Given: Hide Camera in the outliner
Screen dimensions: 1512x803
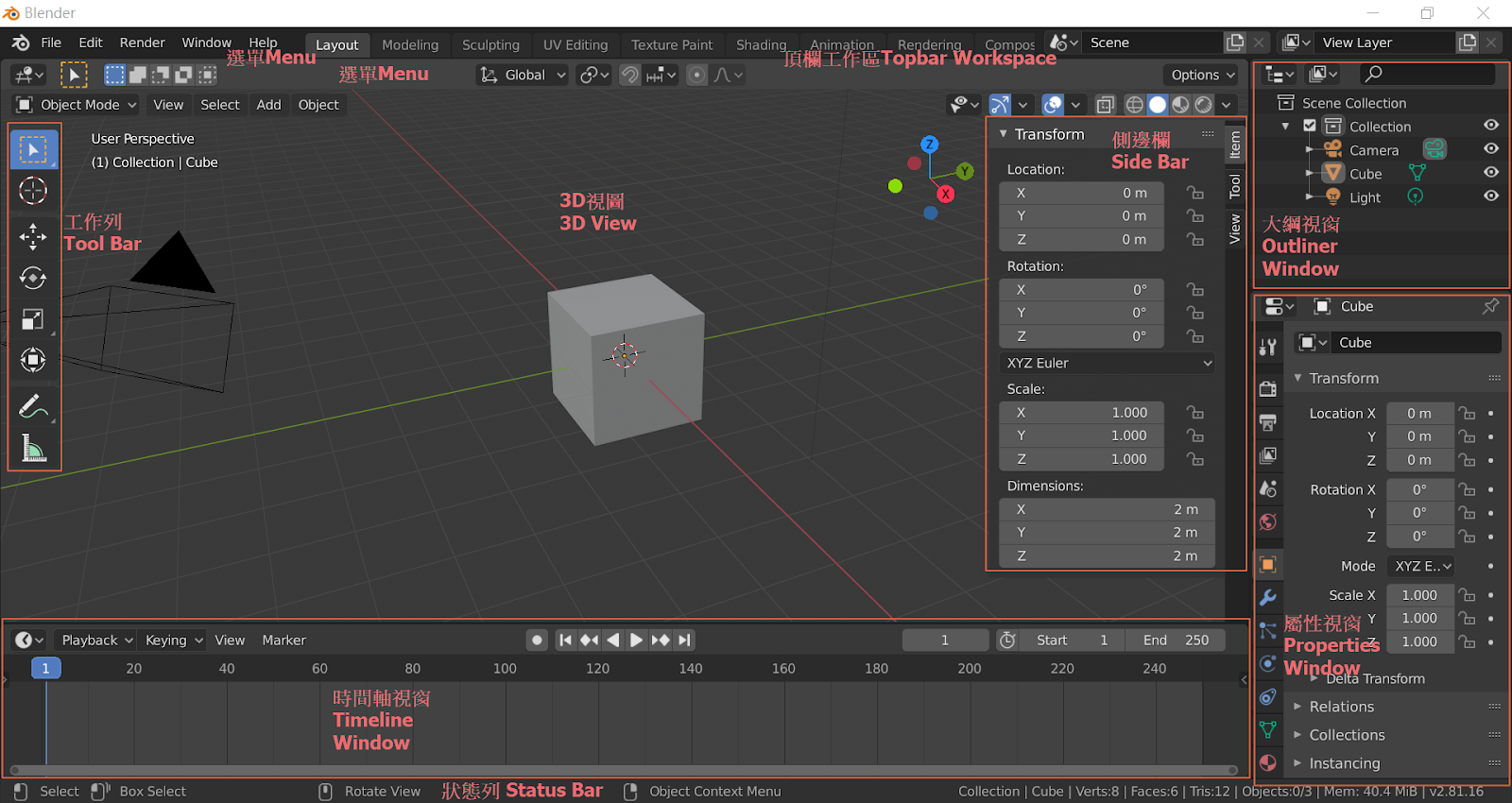Looking at the screenshot, I should (1490, 149).
